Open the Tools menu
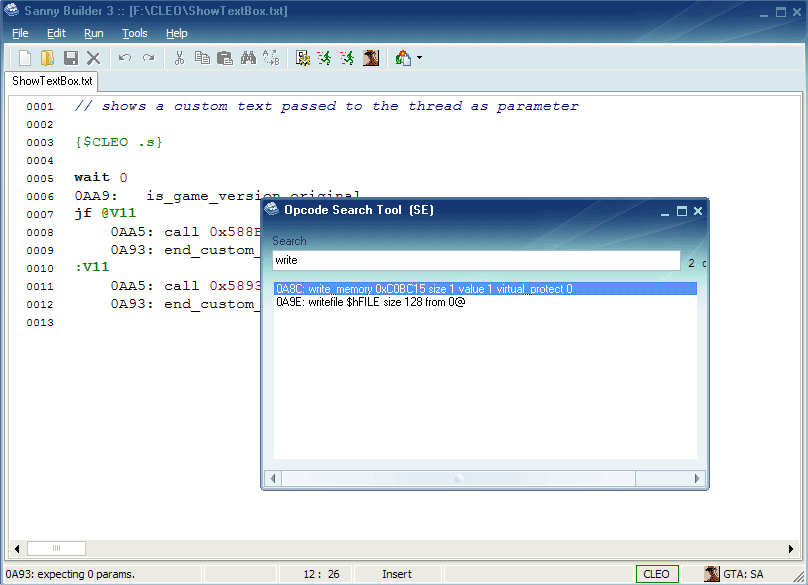 coord(134,33)
